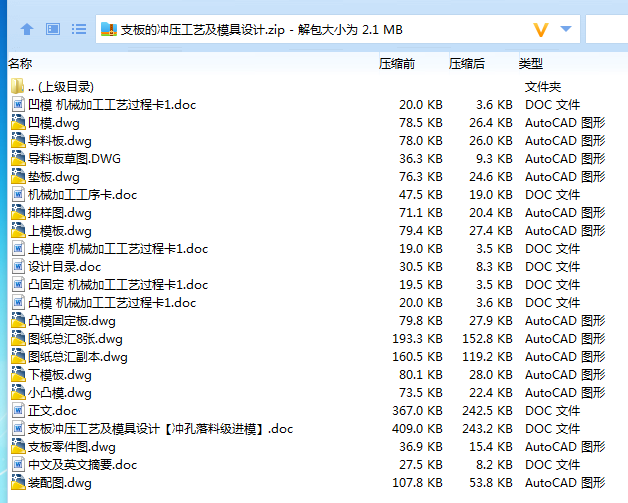
Task: Select the 导料板.dwg file icon
Action: [18, 140]
